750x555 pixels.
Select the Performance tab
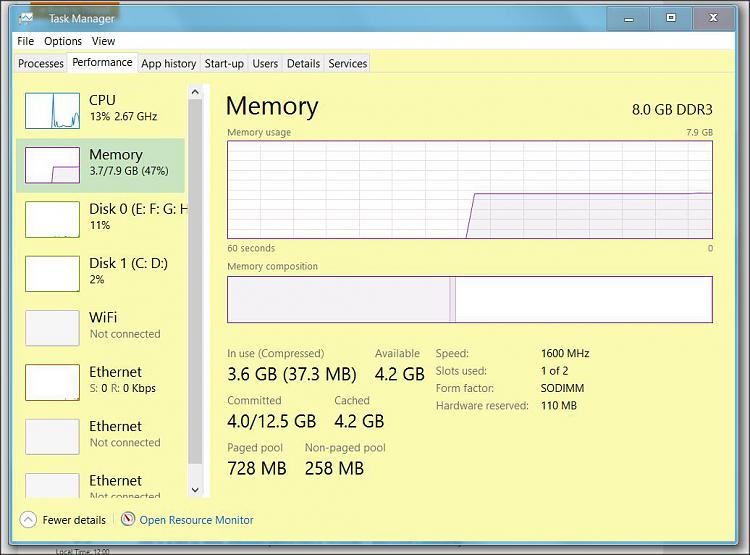click(102, 63)
